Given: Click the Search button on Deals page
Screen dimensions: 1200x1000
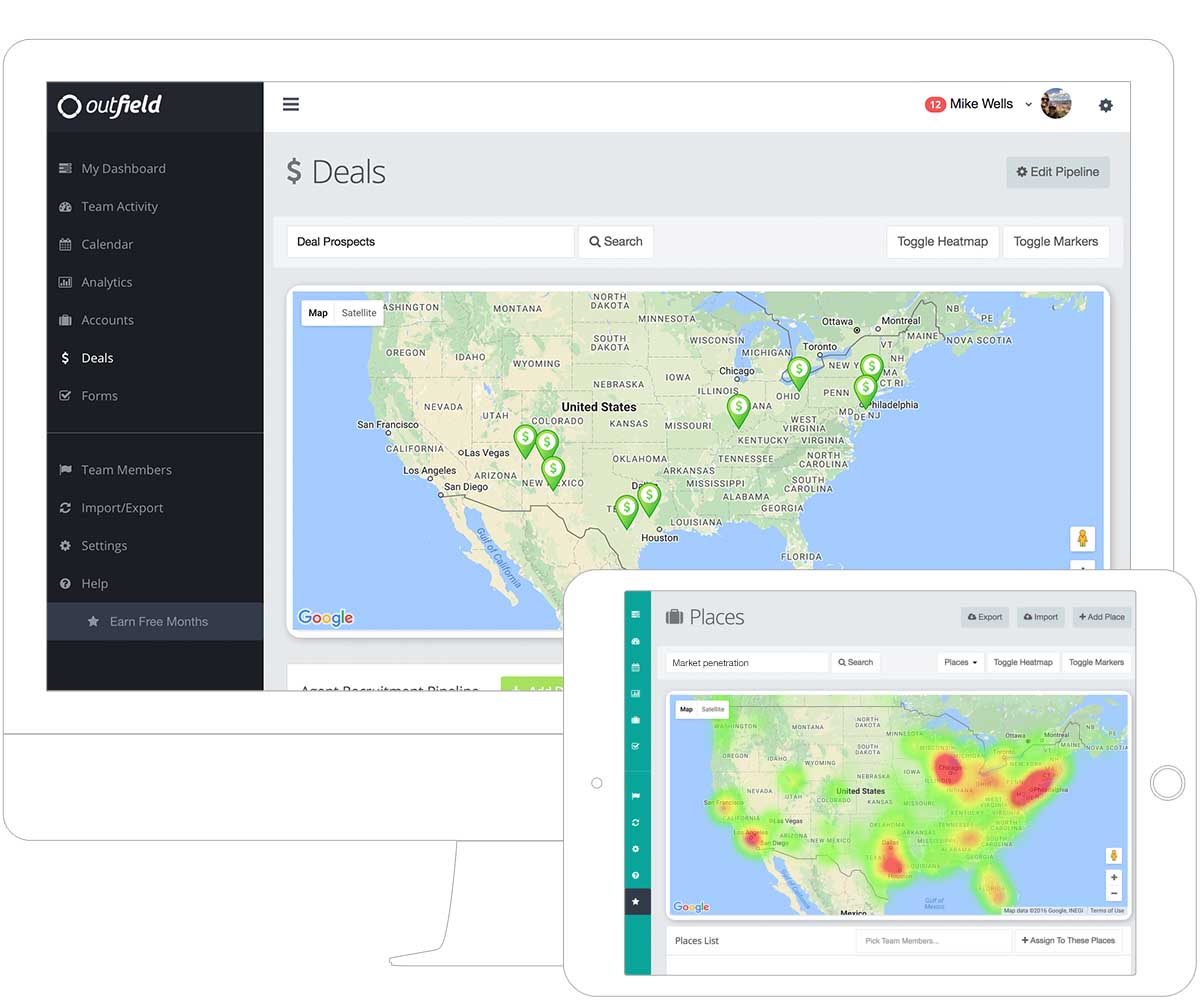Looking at the screenshot, I should [616, 242].
